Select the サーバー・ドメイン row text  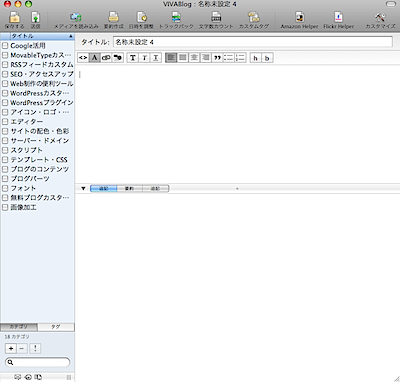coord(40,140)
